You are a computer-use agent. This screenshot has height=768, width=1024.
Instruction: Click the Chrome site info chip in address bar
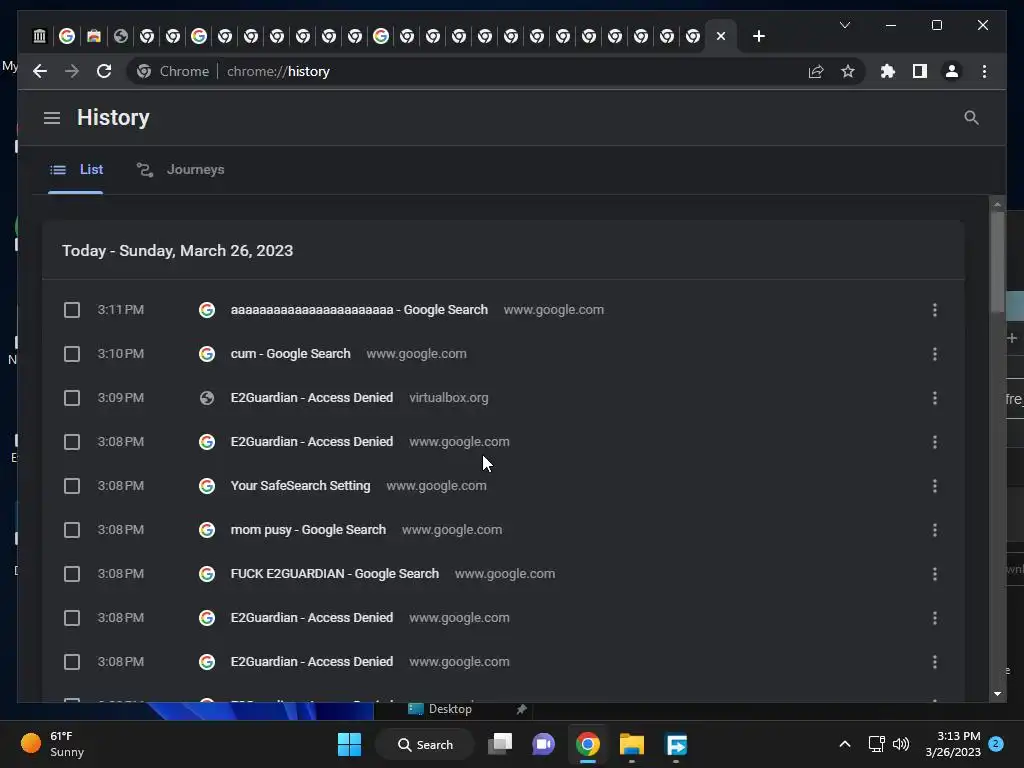click(x=173, y=71)
